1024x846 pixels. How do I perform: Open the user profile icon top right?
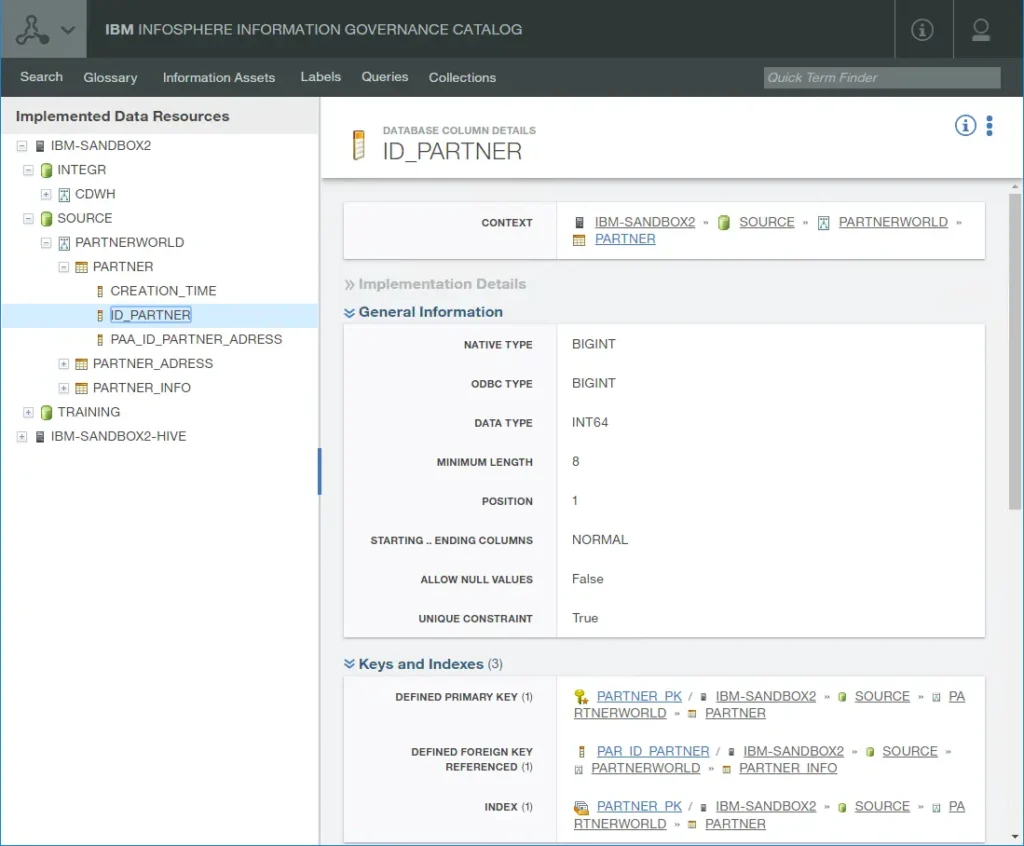[x=980, y=29]
